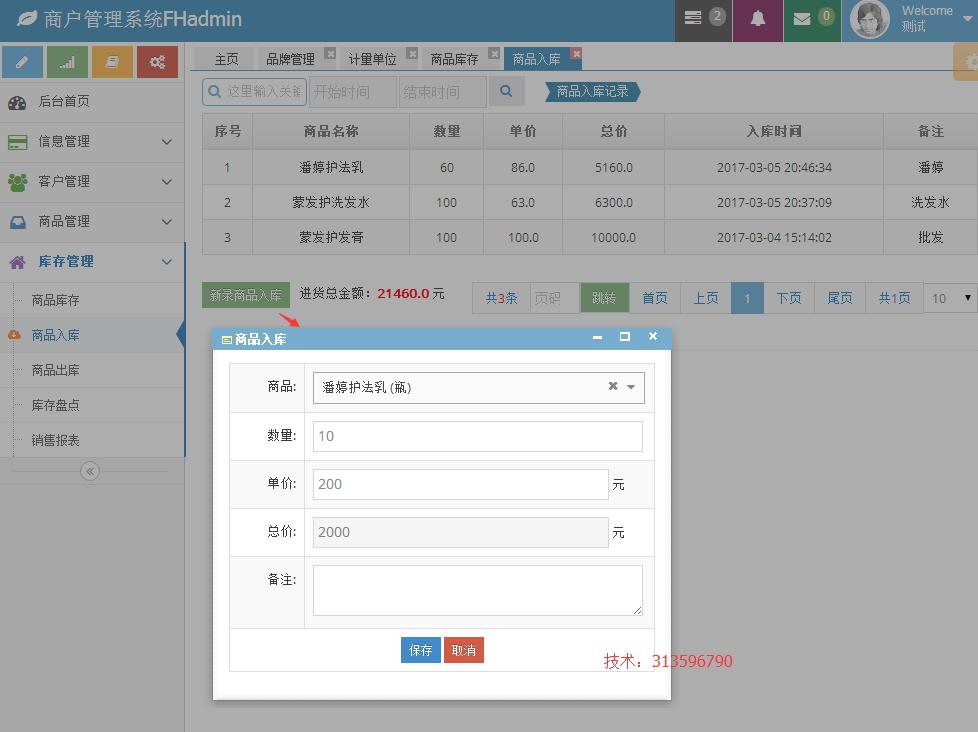Switch to the 商品库存 tab
The height and width of the screenshot is (732, 978).
pos(454,59)
